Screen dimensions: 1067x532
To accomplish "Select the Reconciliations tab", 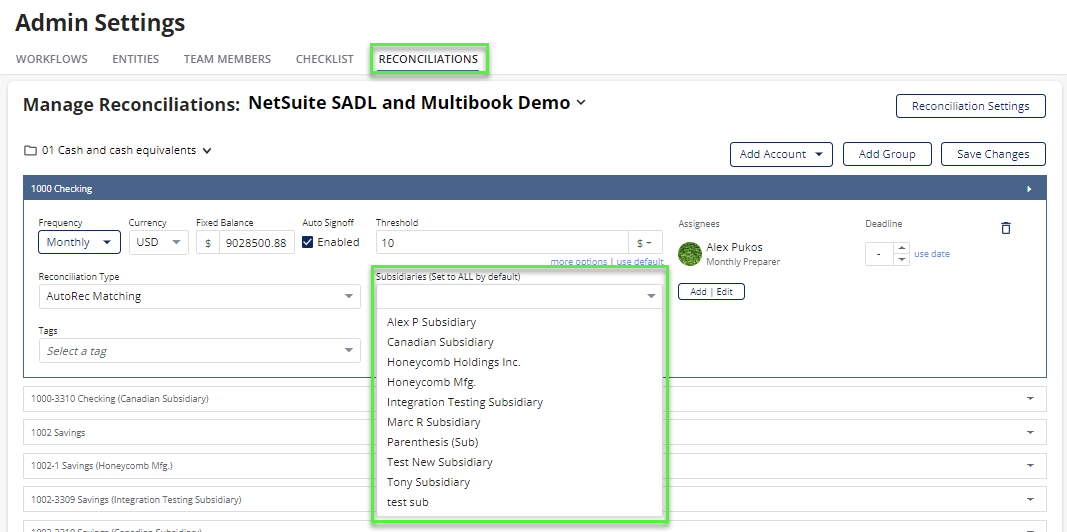I will 428,59.
